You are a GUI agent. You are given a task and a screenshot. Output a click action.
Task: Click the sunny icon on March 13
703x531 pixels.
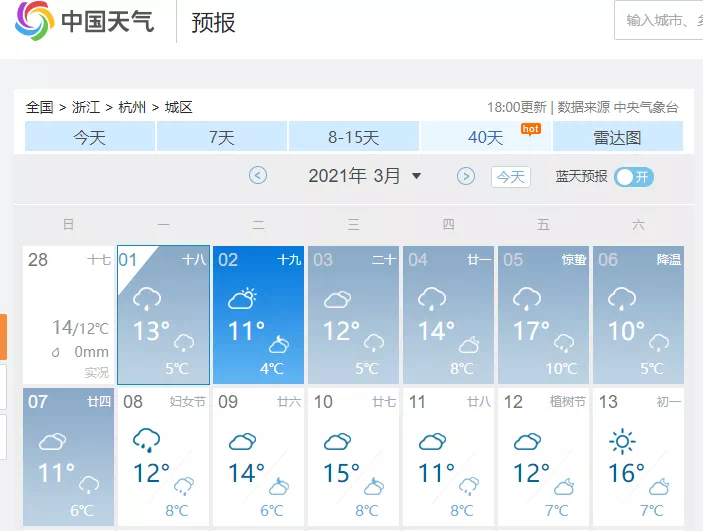click(x=622, y=441)
